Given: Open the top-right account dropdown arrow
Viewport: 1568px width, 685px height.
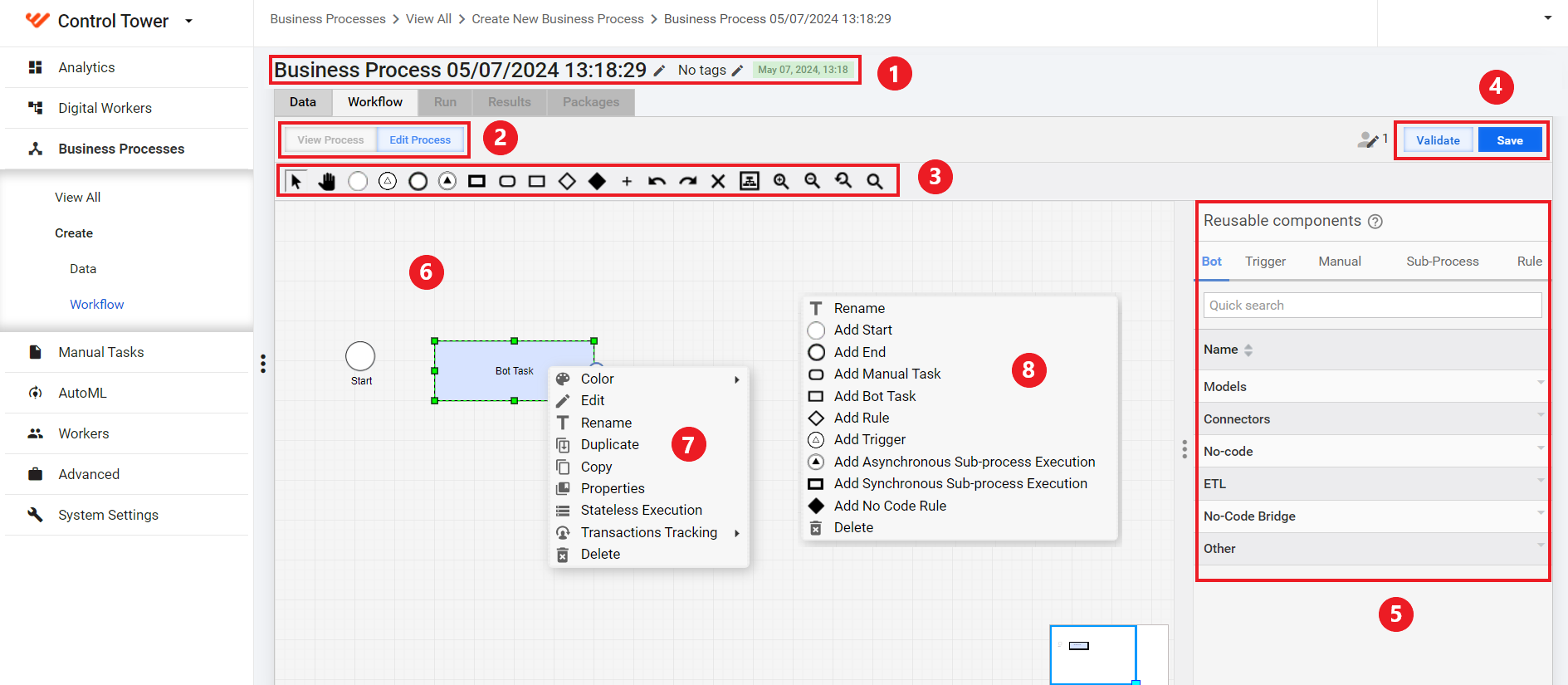Looking at the screenshot, I should (x=1548, y=17).
